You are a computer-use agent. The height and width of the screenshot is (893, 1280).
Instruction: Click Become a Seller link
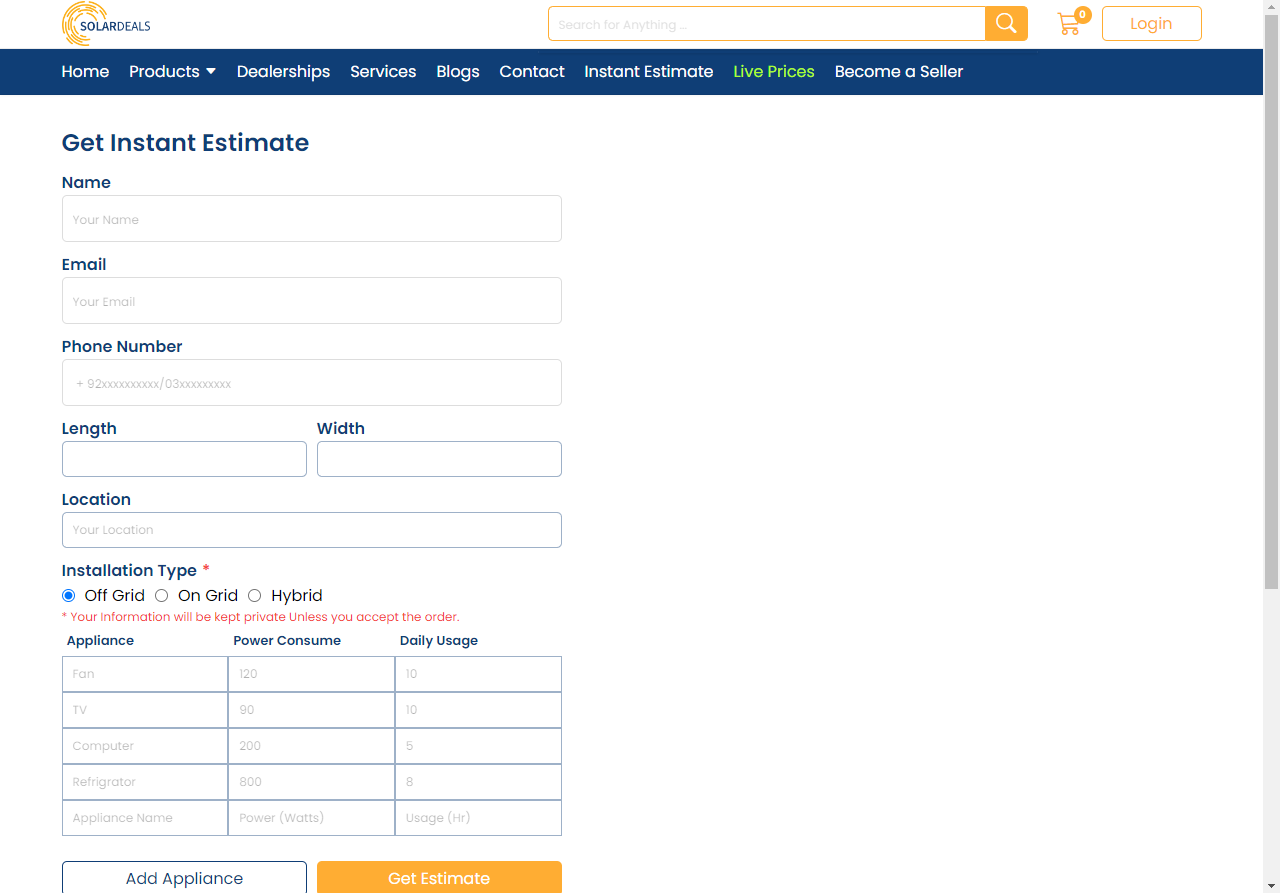click(x=899, y=72)
